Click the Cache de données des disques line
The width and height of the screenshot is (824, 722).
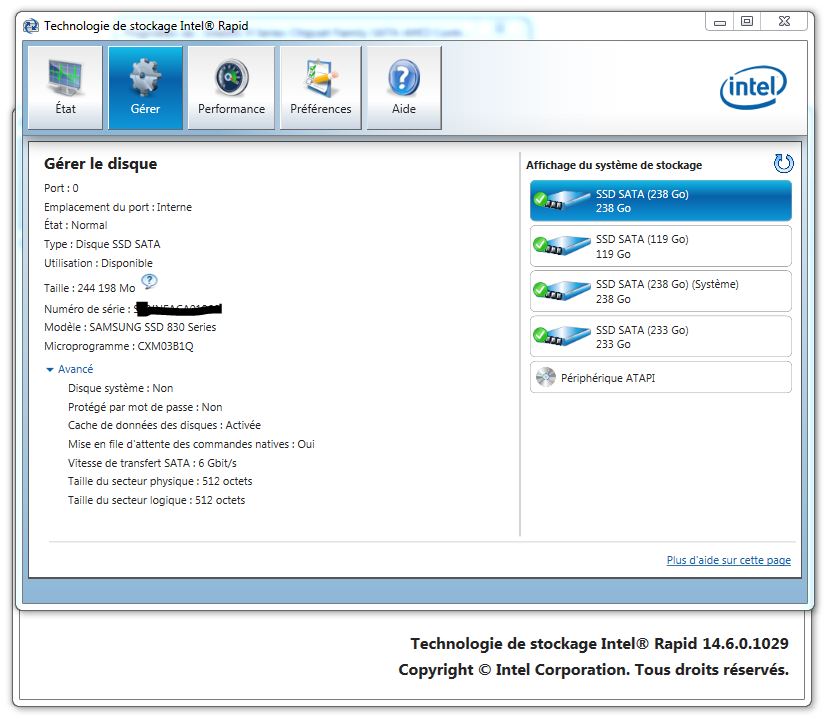(x=164, y=425)
